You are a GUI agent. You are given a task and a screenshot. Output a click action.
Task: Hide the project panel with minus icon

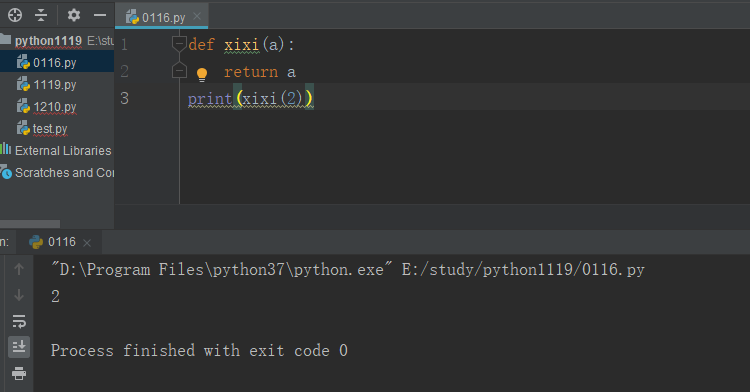click(100, 15)
